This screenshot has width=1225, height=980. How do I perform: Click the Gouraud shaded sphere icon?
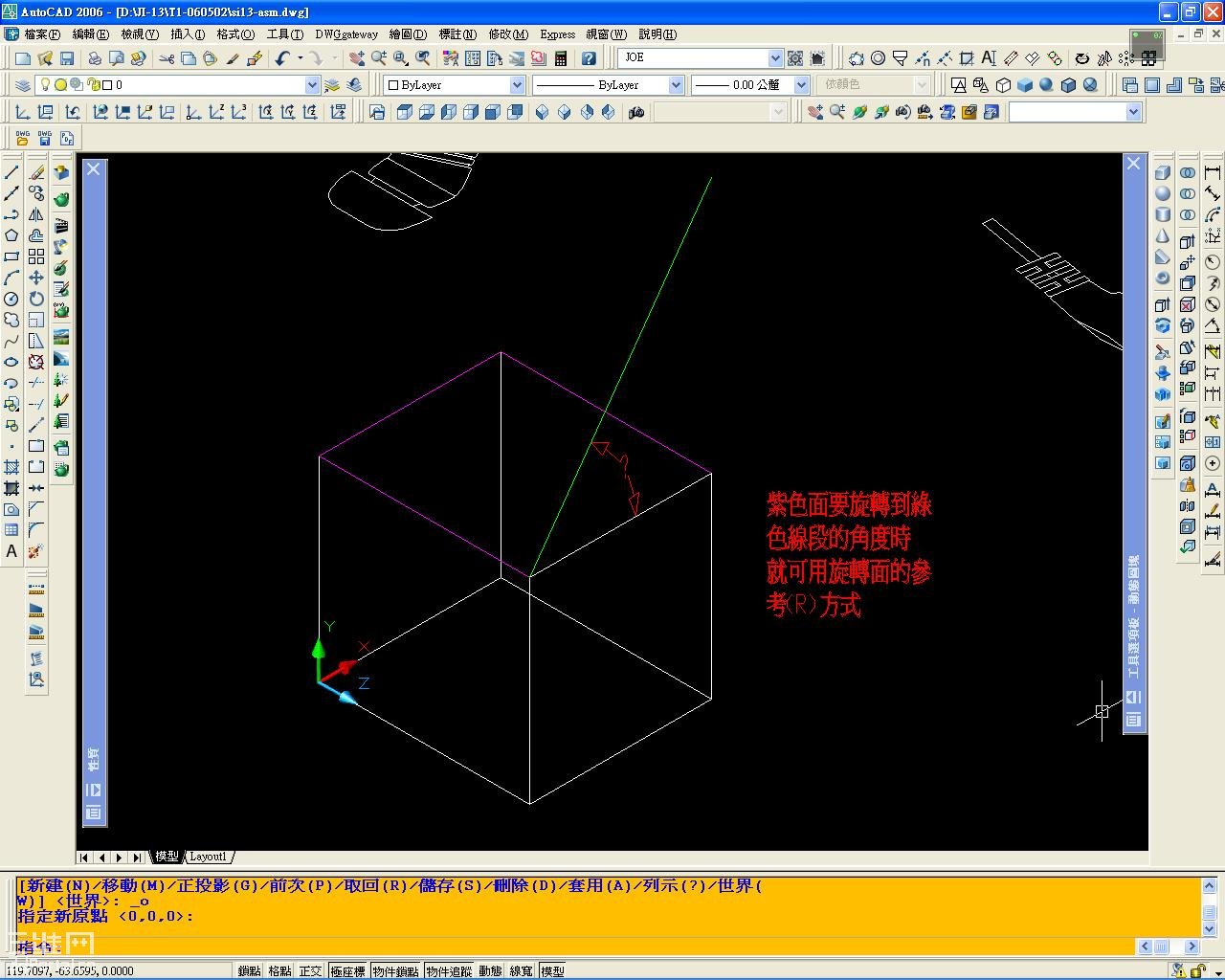[1046, 85]
